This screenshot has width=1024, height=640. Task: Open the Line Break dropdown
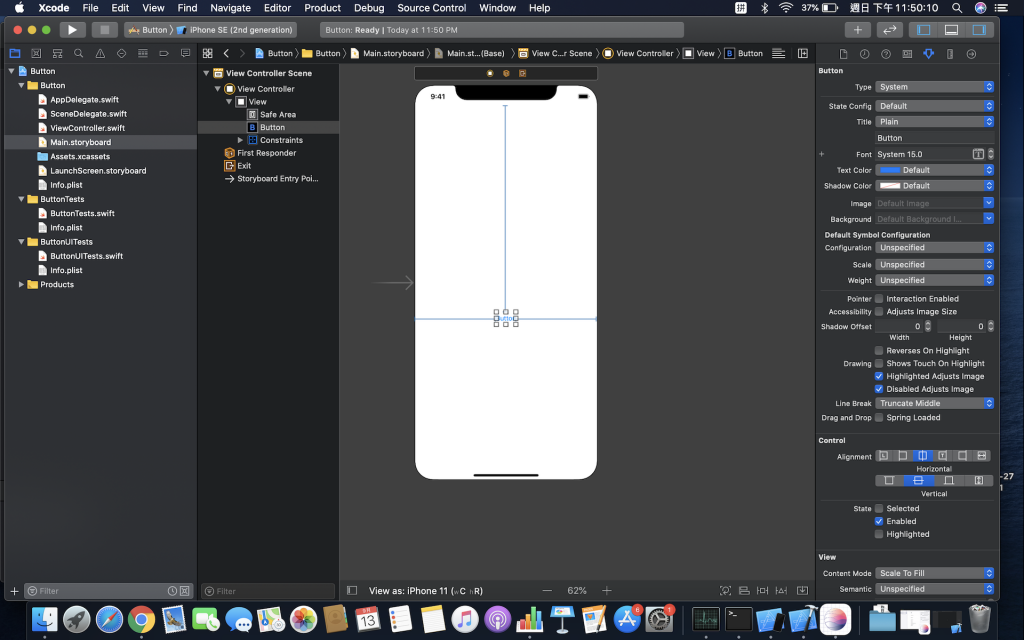click(x=935, y=404)
